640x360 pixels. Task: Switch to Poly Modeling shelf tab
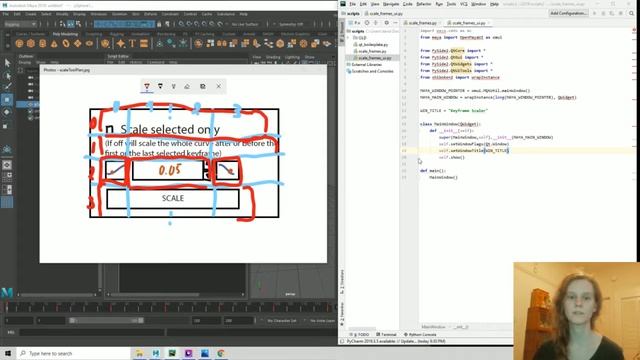[x=65, y=34]
